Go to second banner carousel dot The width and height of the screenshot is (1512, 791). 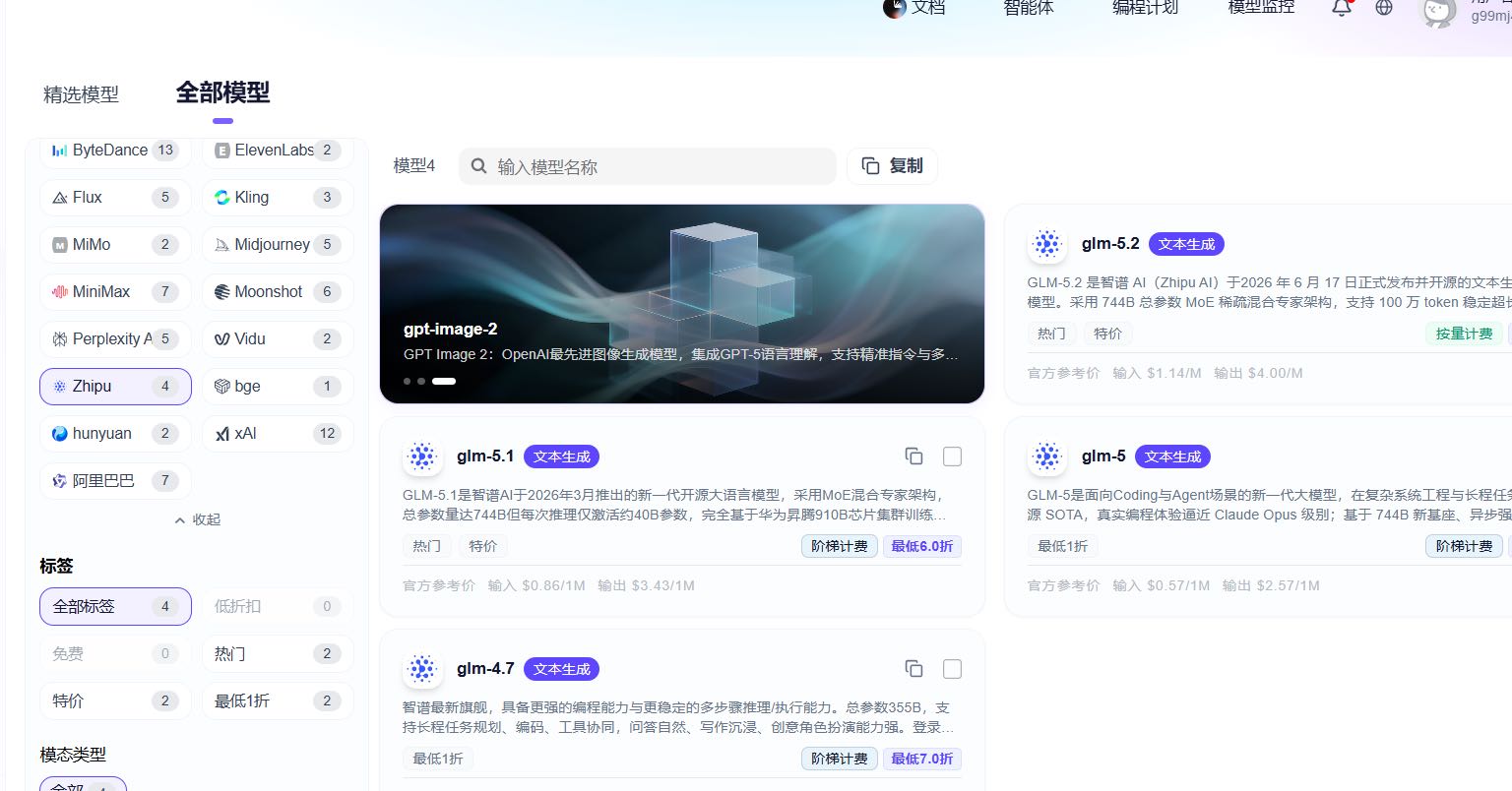421,381
